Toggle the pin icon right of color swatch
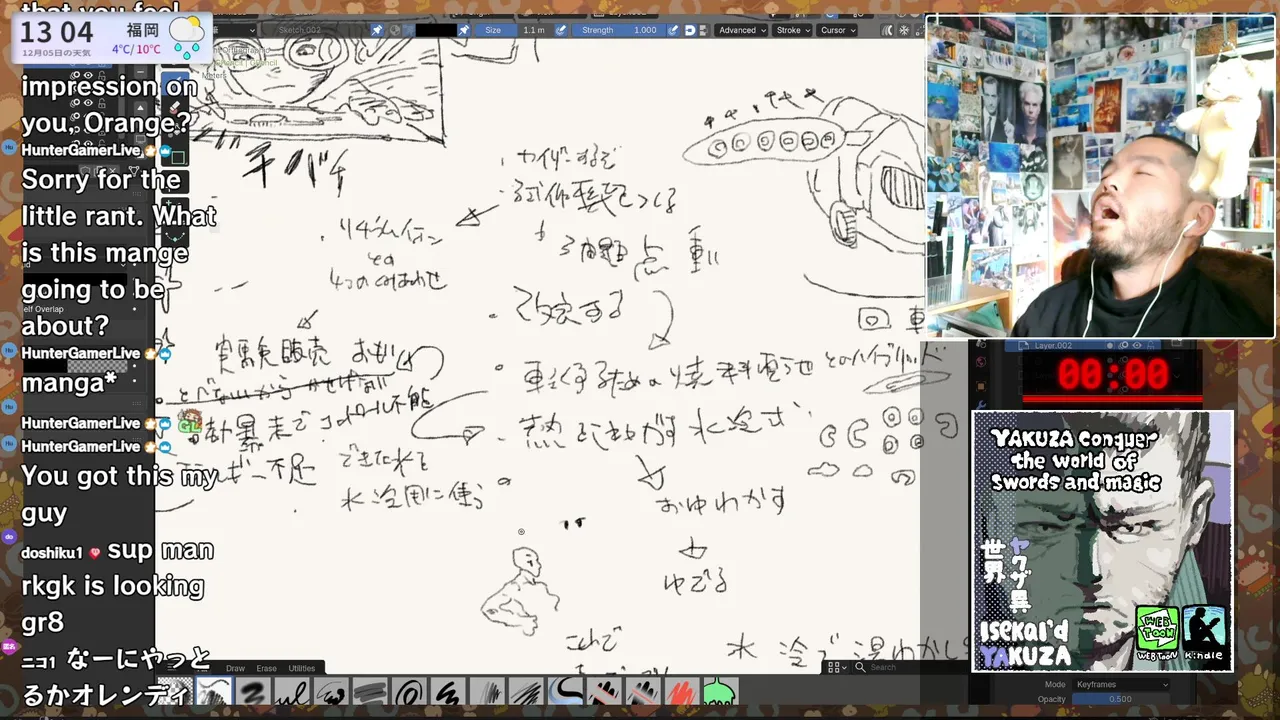This screenshot has height=720, width=1280. tap(464, 30)
